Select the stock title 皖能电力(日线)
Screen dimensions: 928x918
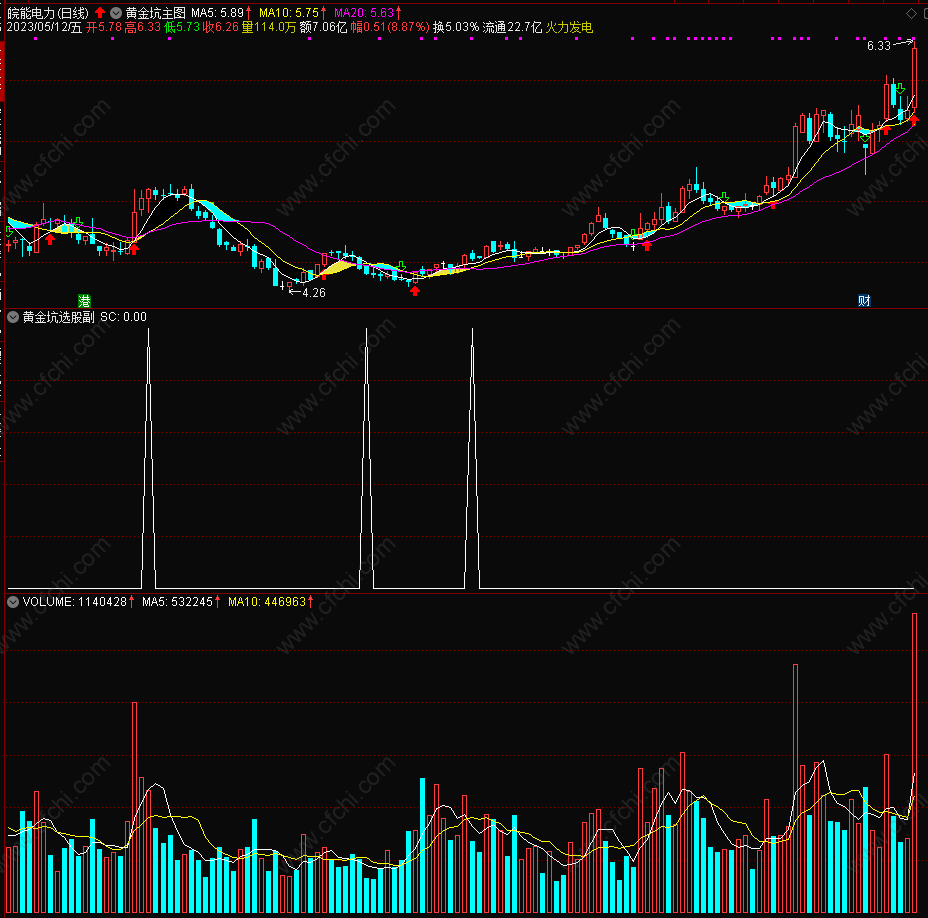48,12
